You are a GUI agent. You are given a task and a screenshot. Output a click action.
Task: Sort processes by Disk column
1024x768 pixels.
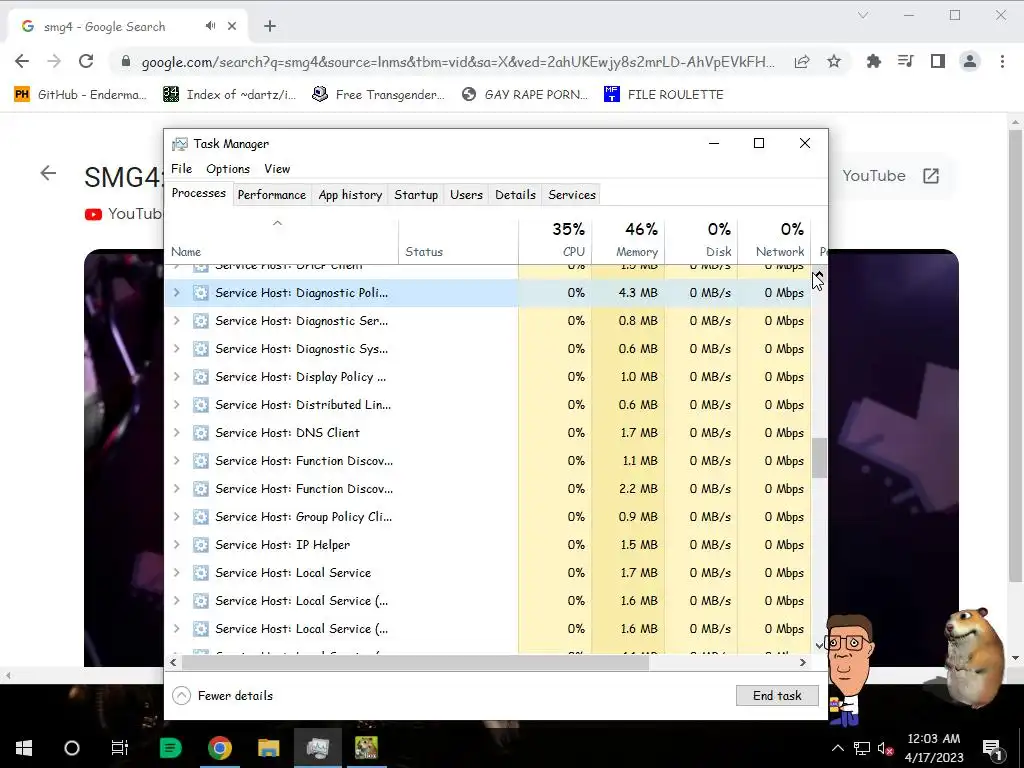[x=701, y=240]
